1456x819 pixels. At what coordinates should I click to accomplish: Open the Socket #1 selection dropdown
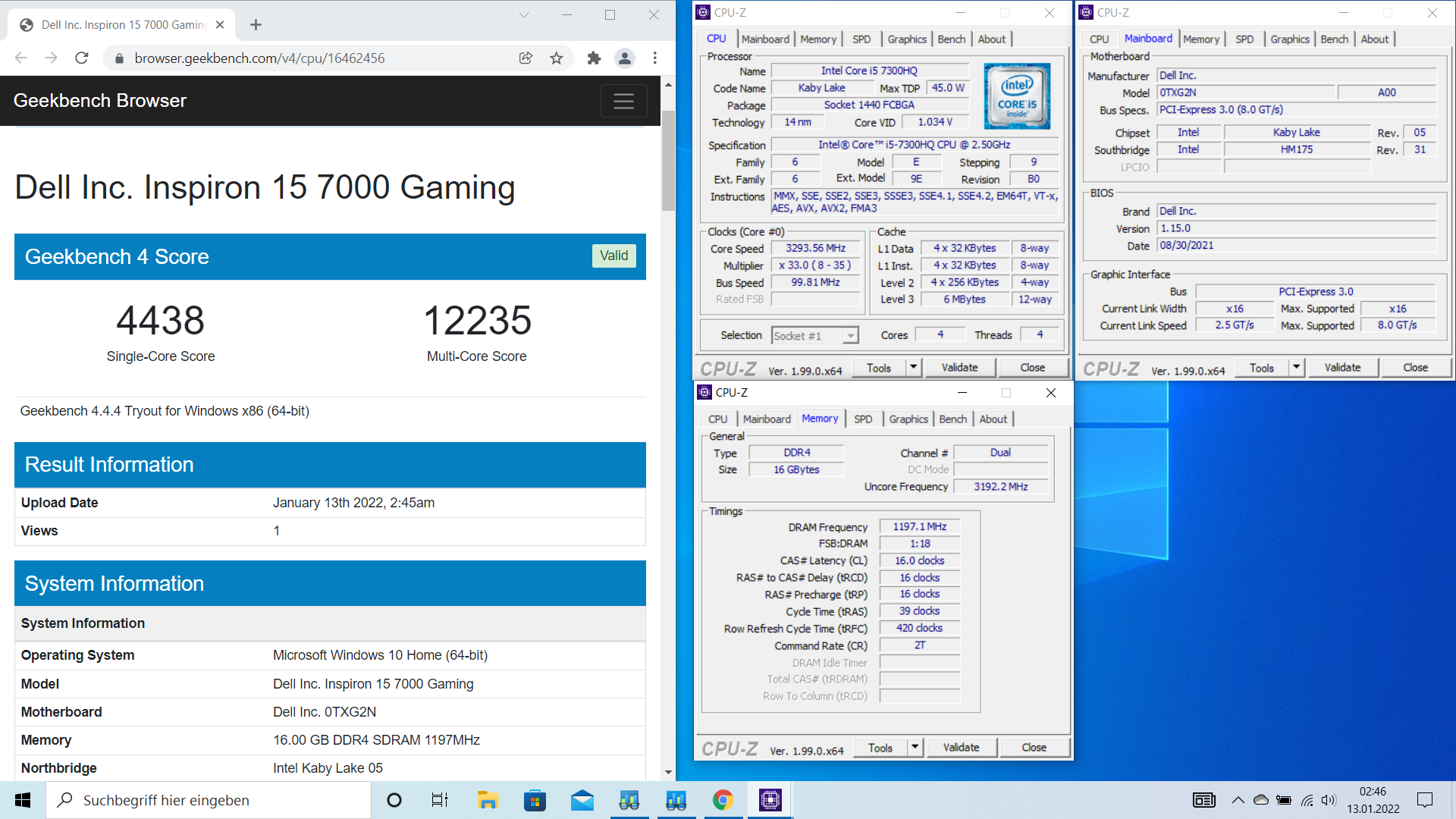(x=815, y=335)
